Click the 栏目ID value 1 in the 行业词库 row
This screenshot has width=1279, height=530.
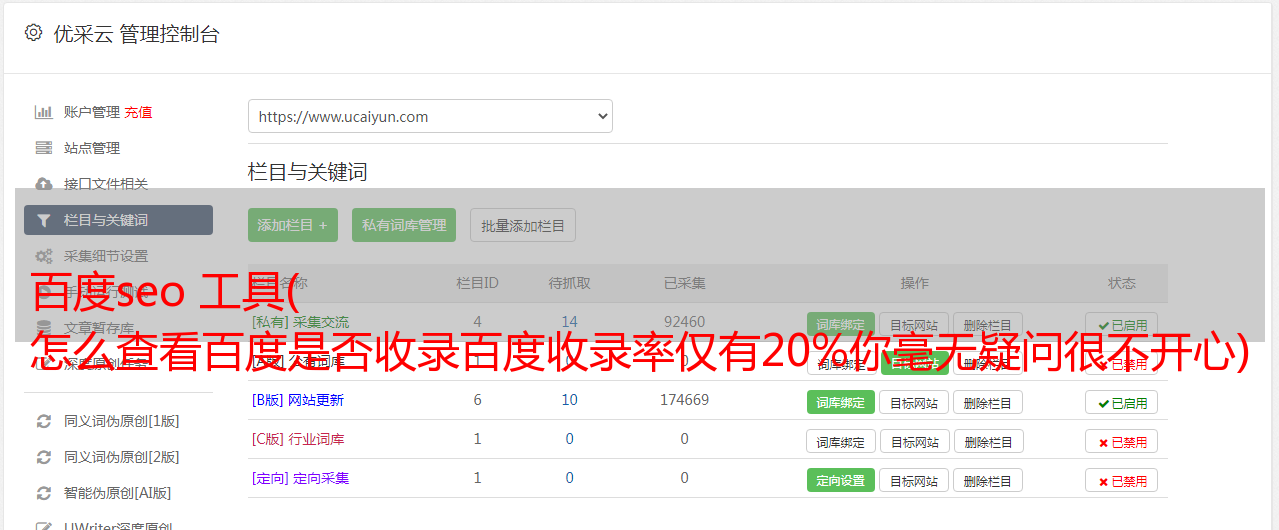(x=477, y=439)
